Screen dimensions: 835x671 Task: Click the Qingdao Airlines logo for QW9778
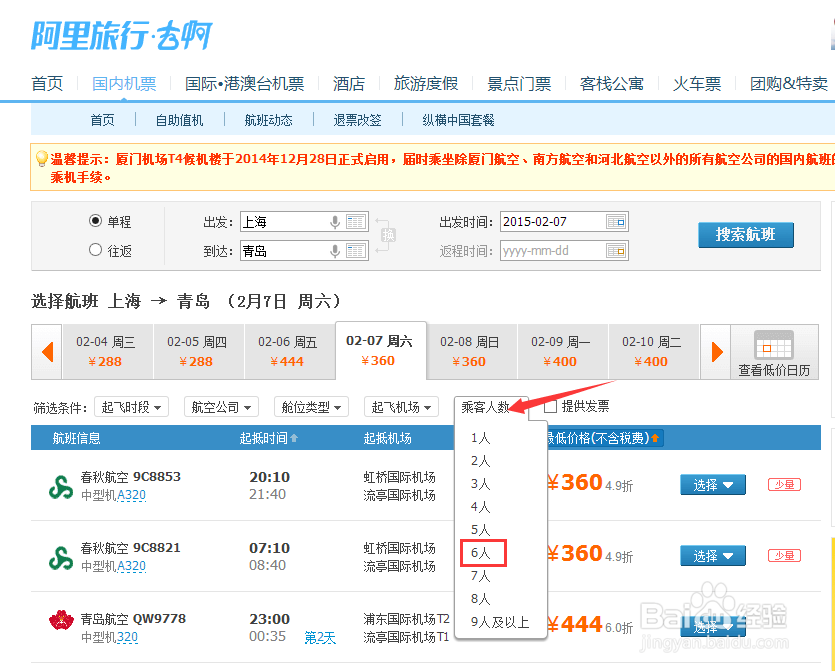(59, 622)
